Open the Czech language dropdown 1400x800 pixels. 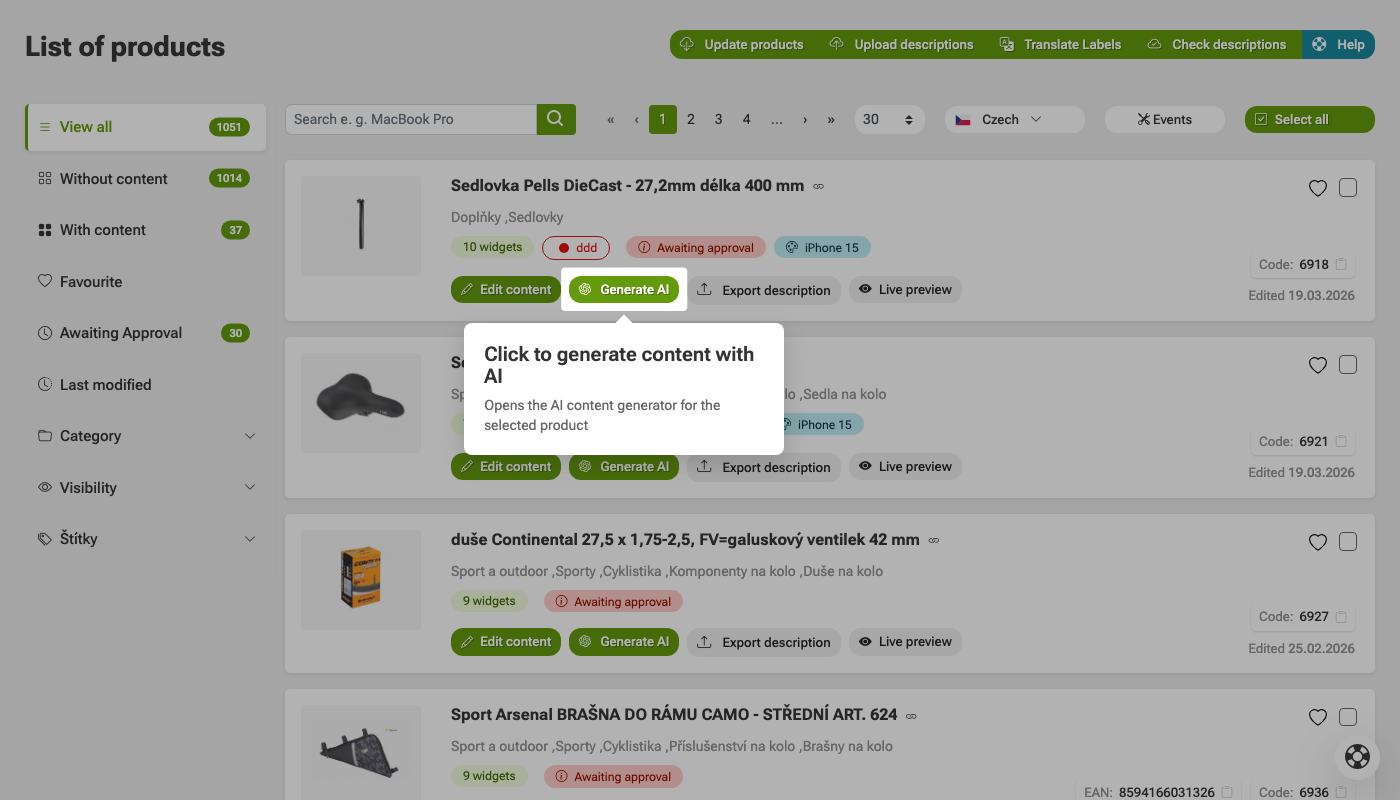[x=1015, y=119]
